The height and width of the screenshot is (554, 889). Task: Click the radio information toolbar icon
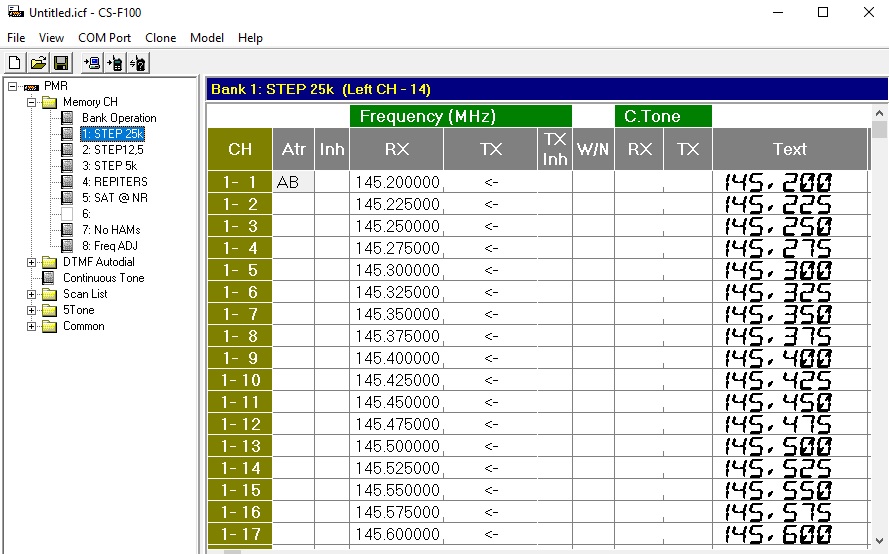coord(138,63)
